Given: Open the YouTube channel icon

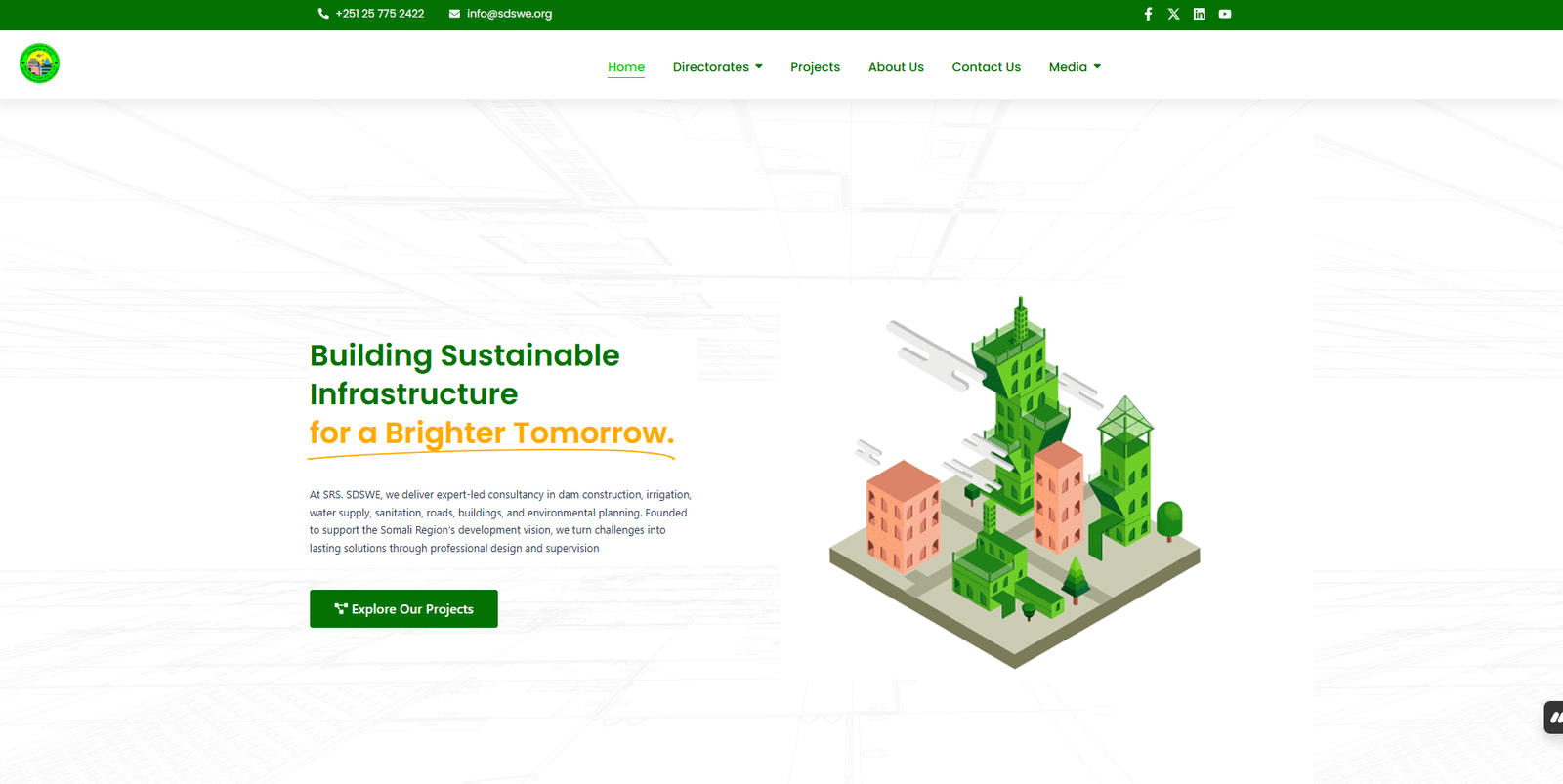Looking at the screenshot, I should (1224, 14).
